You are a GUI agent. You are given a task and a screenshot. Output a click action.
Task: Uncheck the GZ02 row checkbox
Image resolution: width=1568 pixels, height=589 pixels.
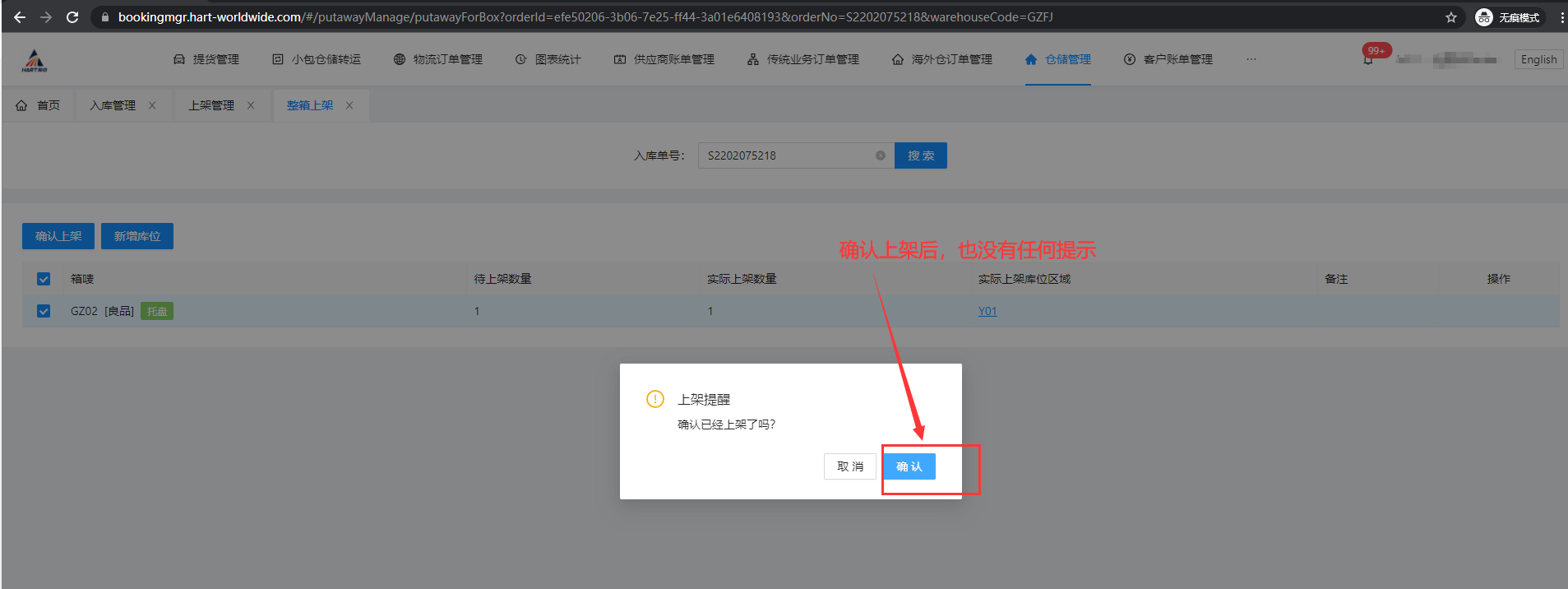44,311
